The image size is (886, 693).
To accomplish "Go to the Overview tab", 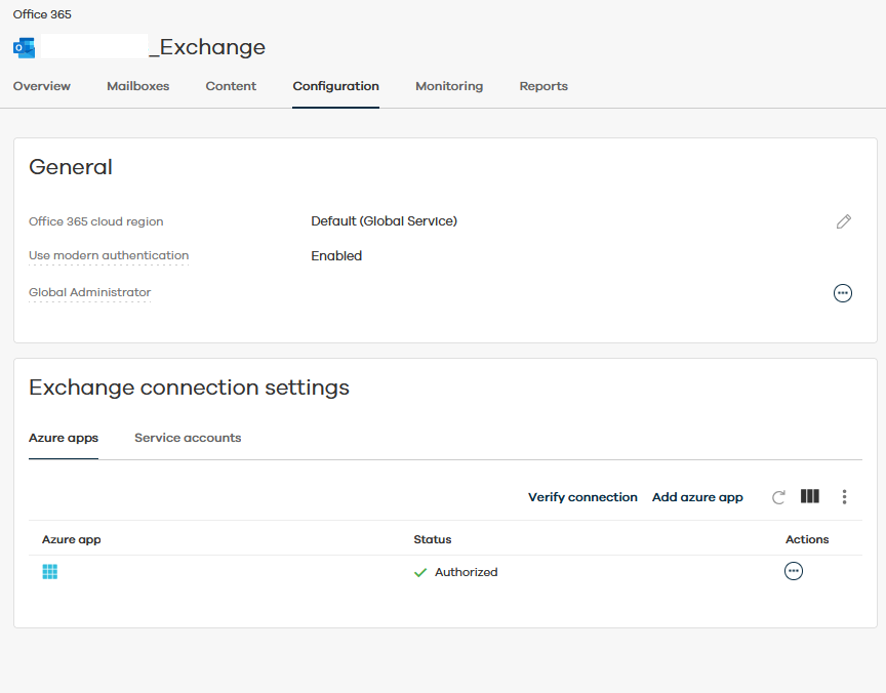I will 42,86.
